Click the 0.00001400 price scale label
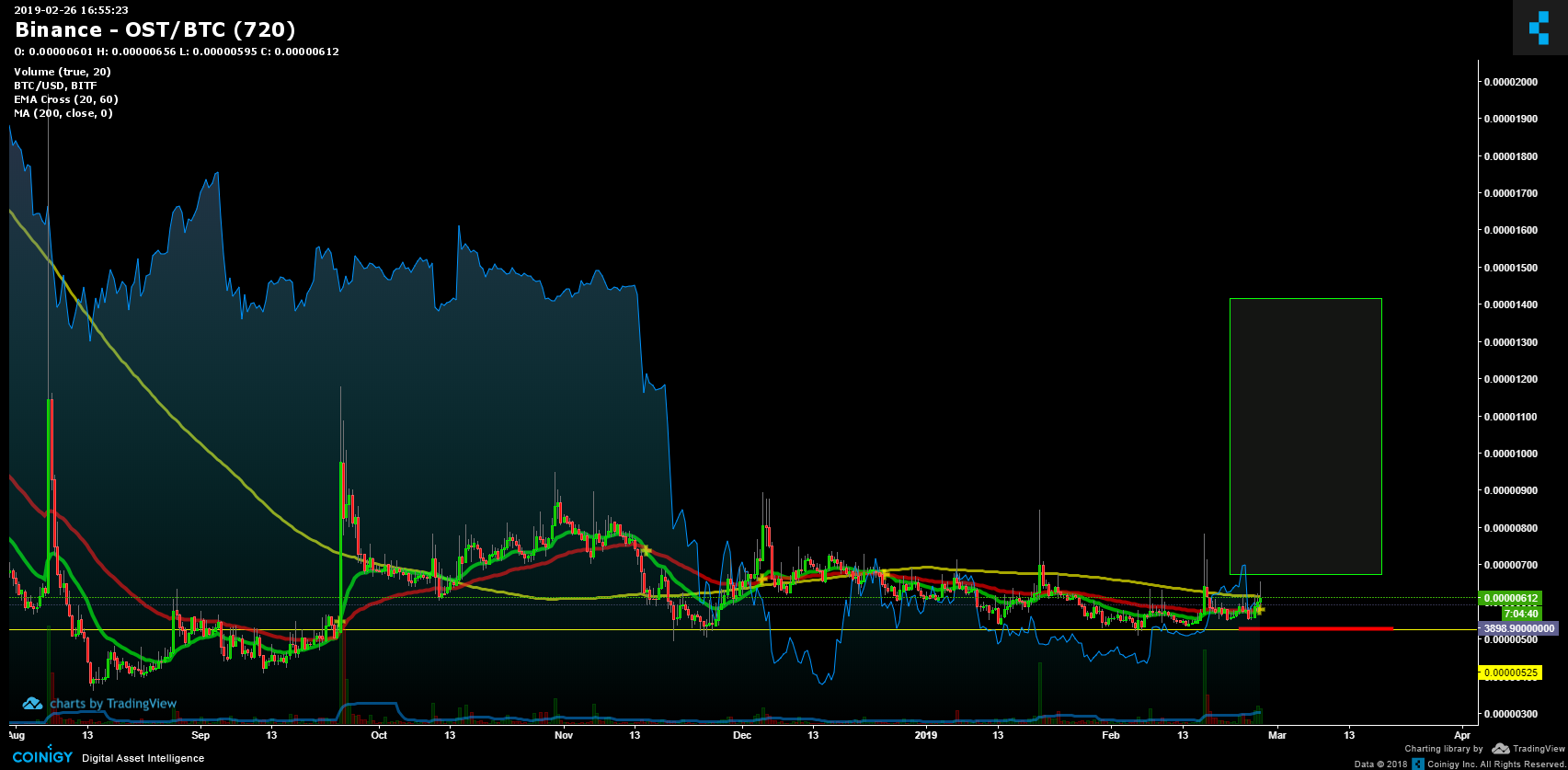 coord(1510,305)
